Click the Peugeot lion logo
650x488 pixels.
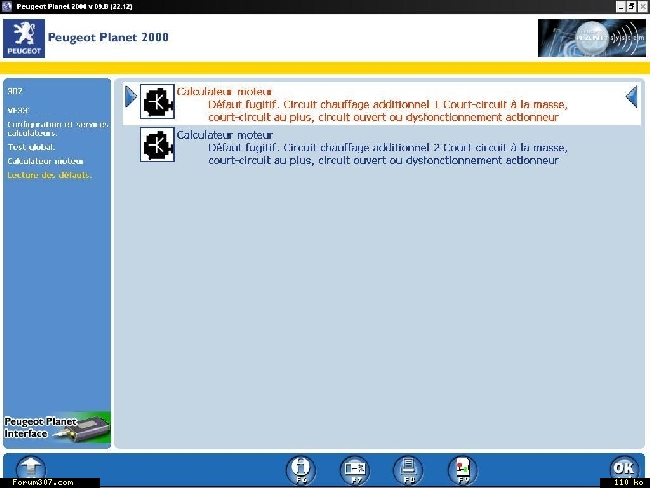(24, 38)
